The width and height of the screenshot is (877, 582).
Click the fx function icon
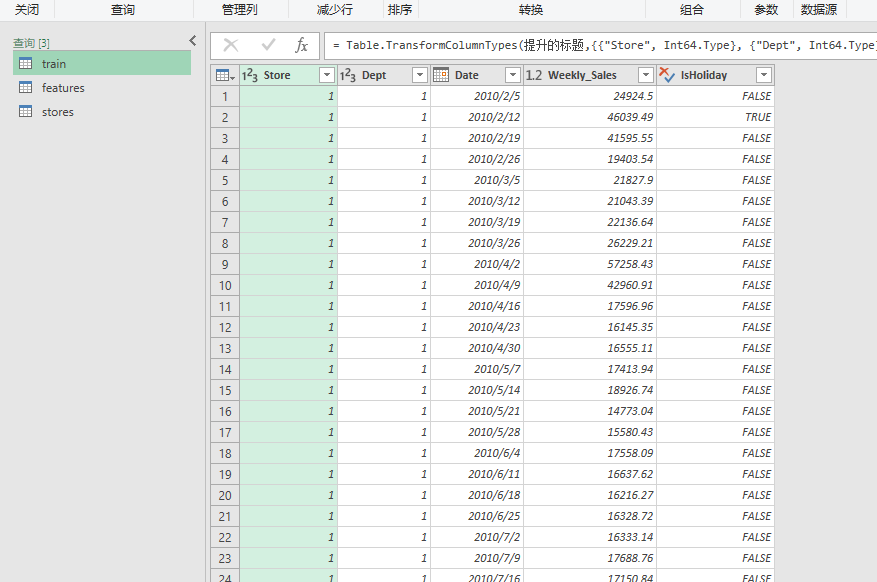pyautogui.click(x=301, y=45)
